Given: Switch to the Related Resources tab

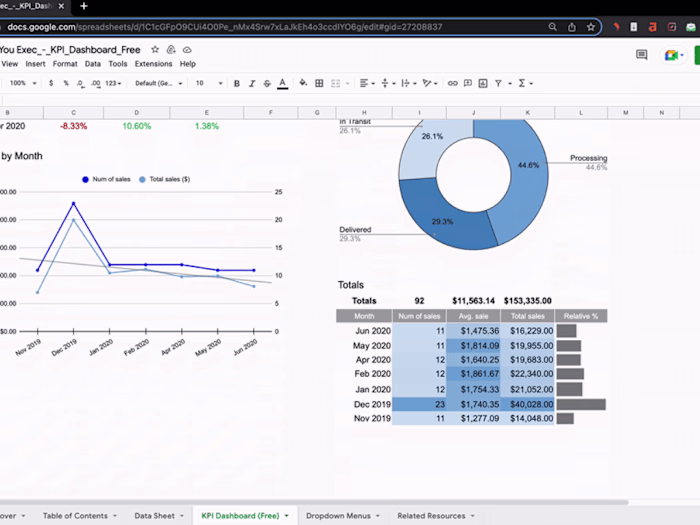Looking at the screenshot, I should 431,516.
